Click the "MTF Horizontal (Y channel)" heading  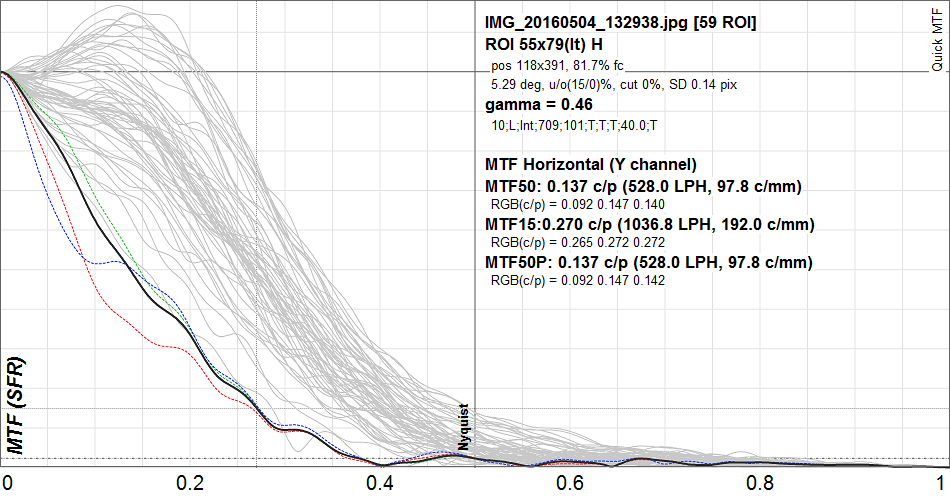tap(591, 164)
